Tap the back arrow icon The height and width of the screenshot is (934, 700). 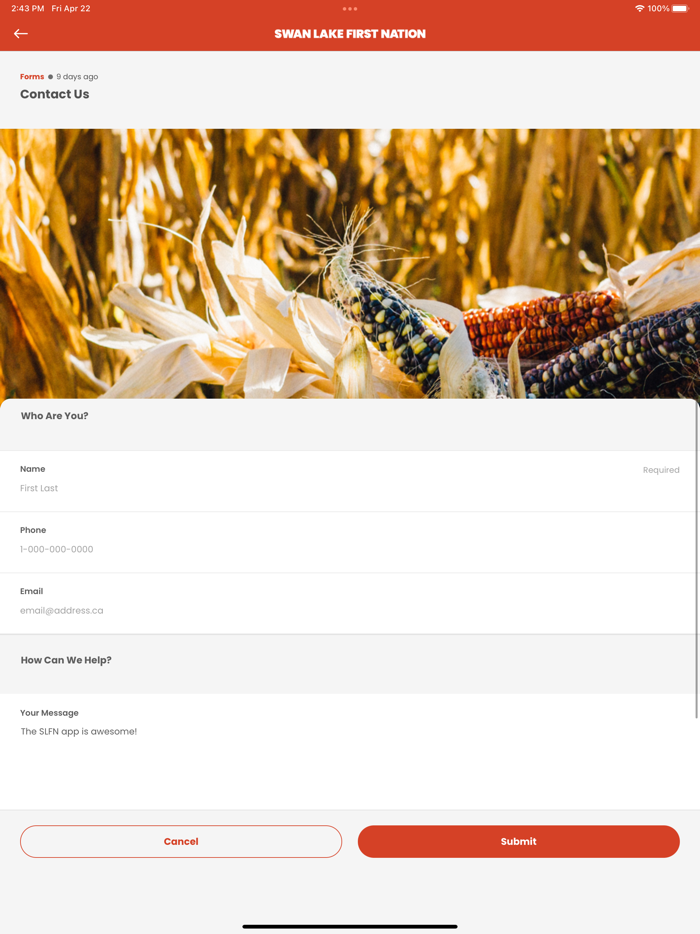click(x=21, y=34)
